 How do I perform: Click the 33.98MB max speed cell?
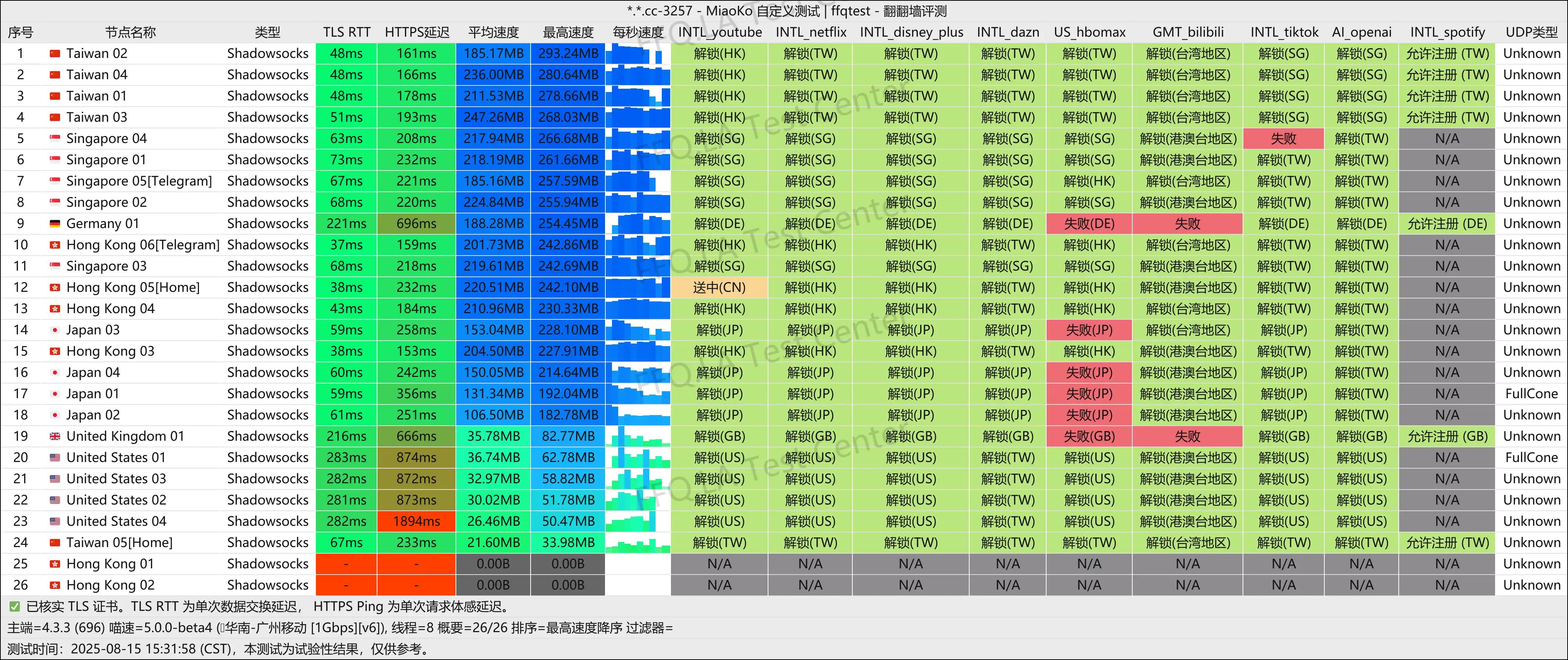tap(568, 543)
